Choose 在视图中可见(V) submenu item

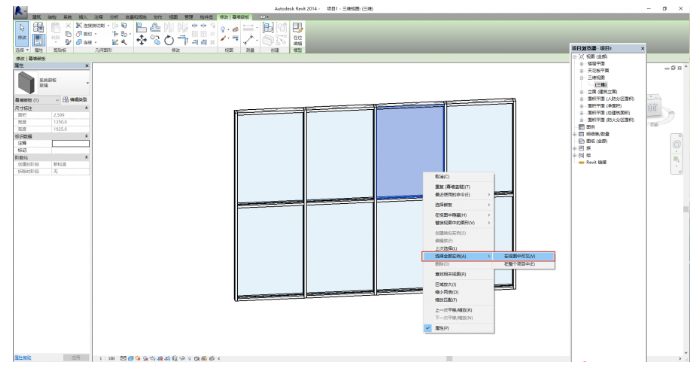(524, 256)
